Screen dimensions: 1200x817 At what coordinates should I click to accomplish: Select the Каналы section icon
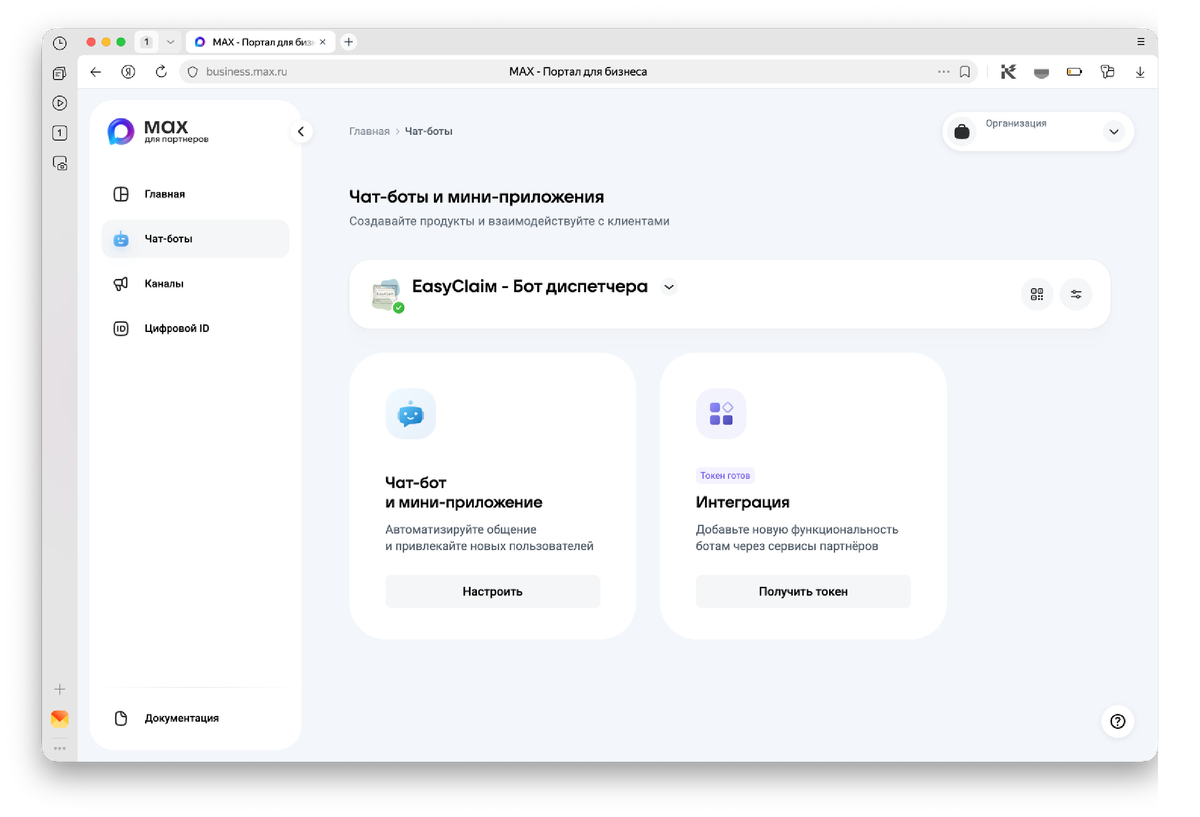coord(121,283)
